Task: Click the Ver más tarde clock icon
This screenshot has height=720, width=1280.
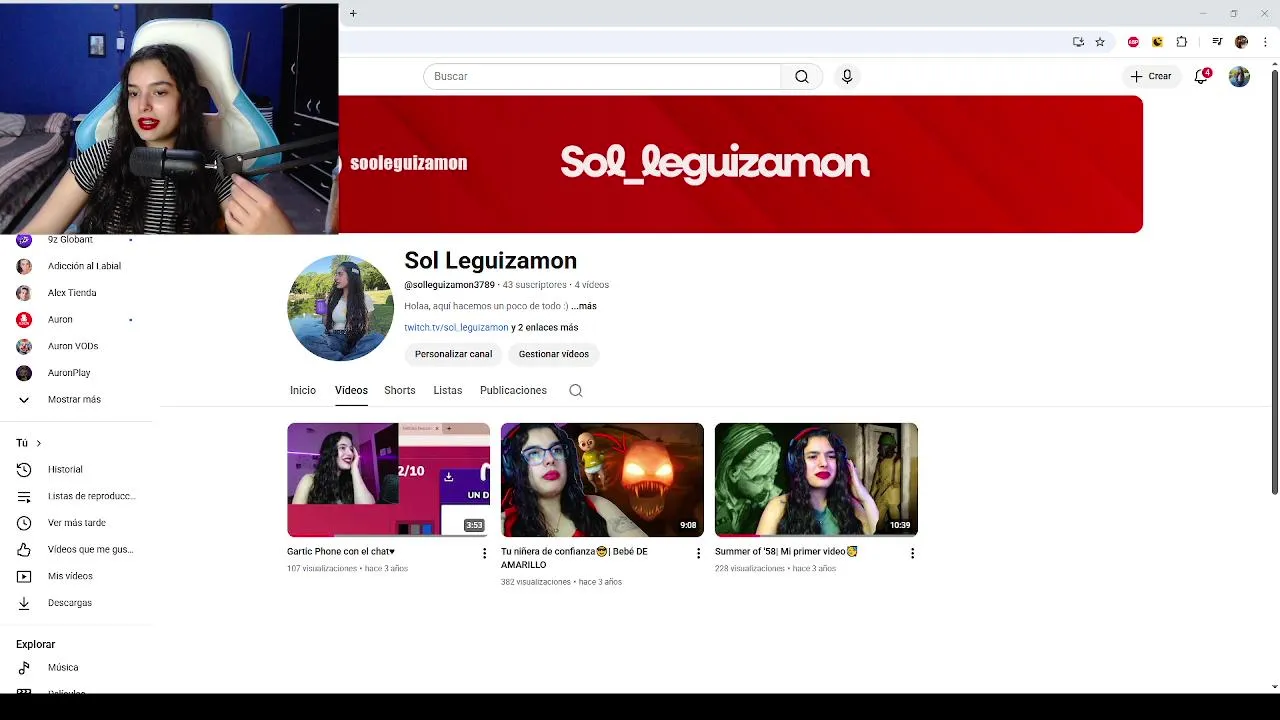Action: click(x=24, y=522)
